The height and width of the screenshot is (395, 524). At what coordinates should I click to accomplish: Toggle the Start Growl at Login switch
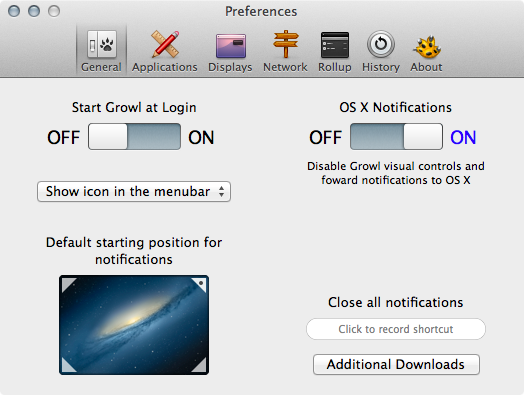click(134, 136)
